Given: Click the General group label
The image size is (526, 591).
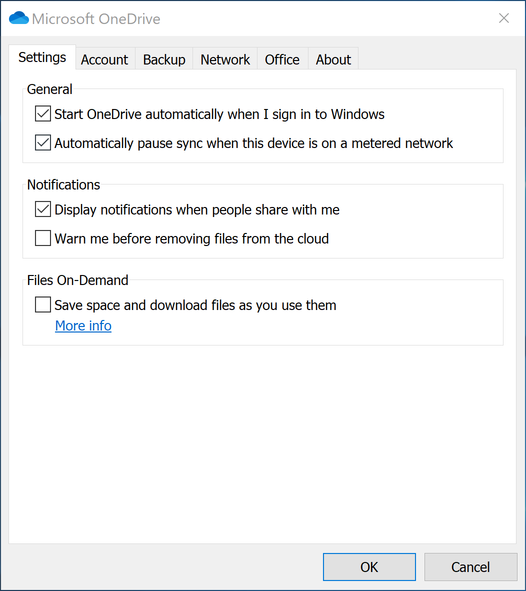Looking at the screenshot, I should (x=50, y=89).
